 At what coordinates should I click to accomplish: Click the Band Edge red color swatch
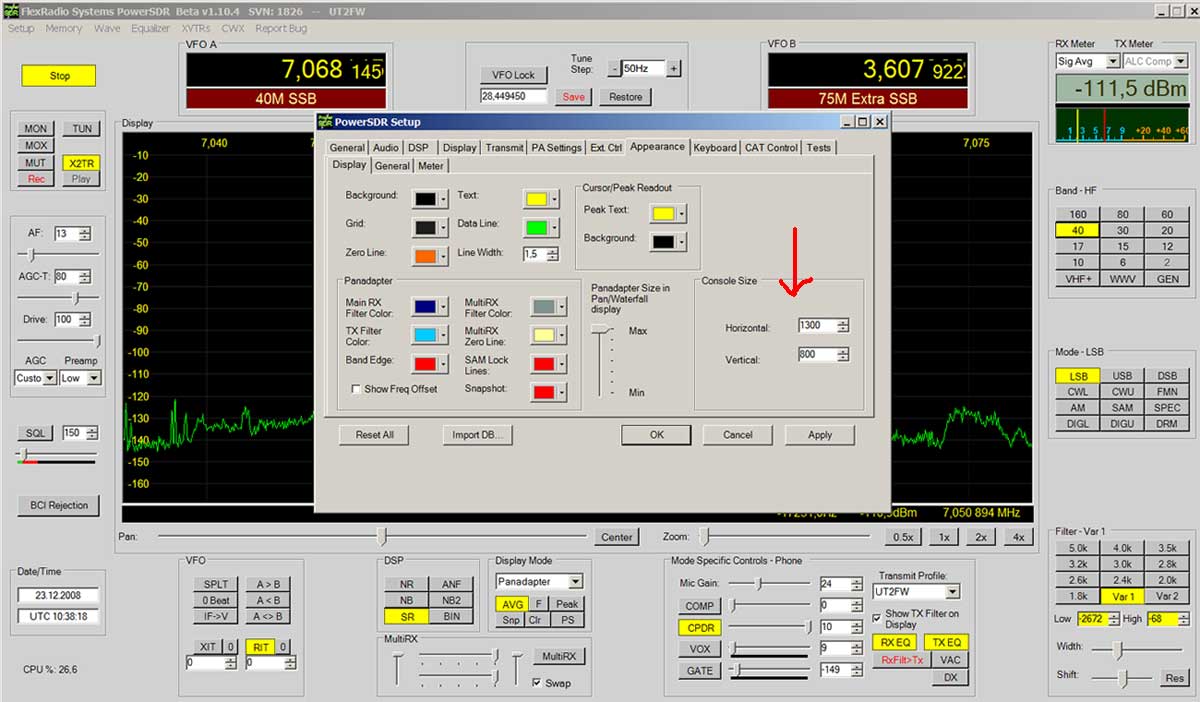coord(424,362)
